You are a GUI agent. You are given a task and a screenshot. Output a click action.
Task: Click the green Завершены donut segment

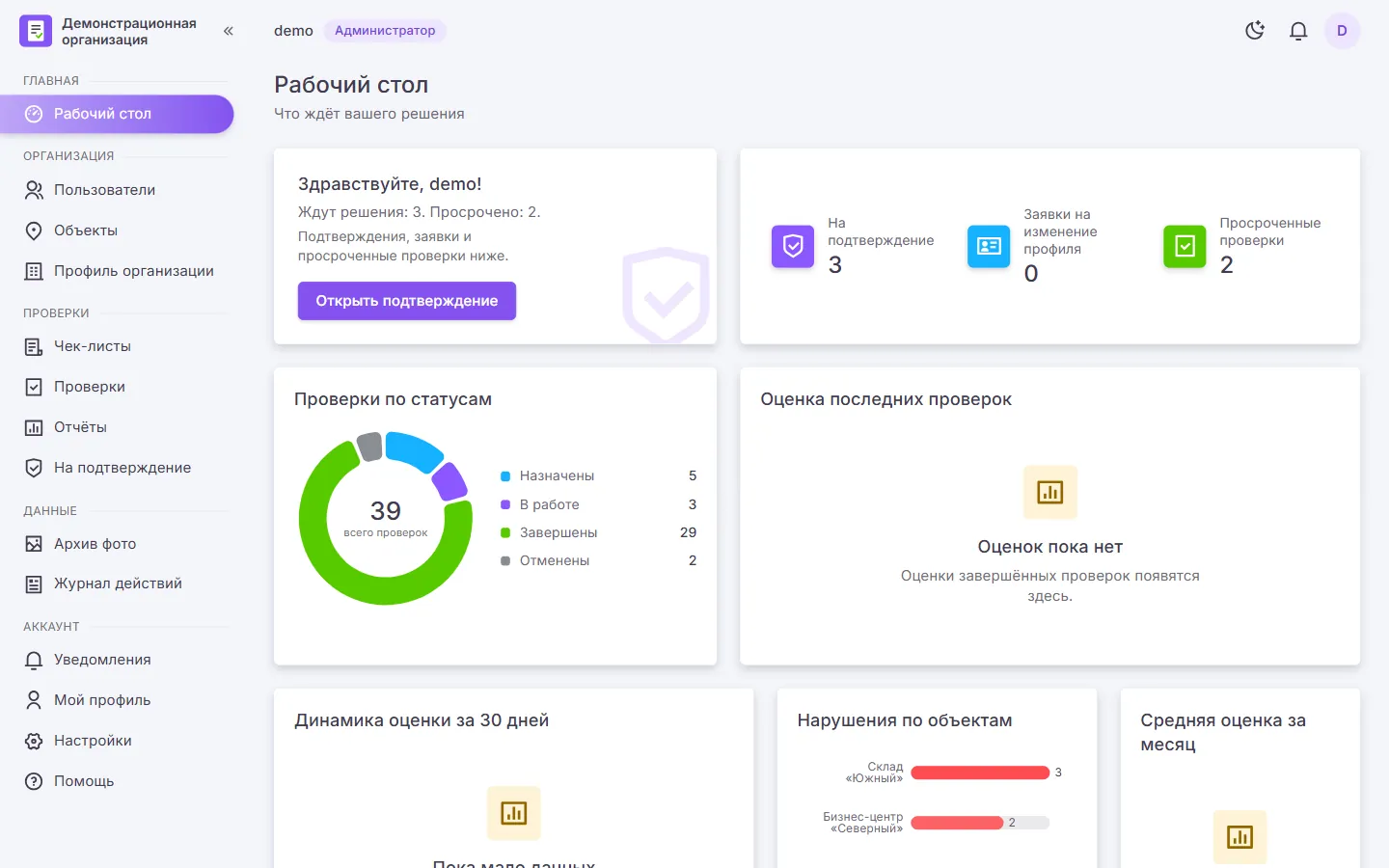pyautogui.click(x=386, y=590)
